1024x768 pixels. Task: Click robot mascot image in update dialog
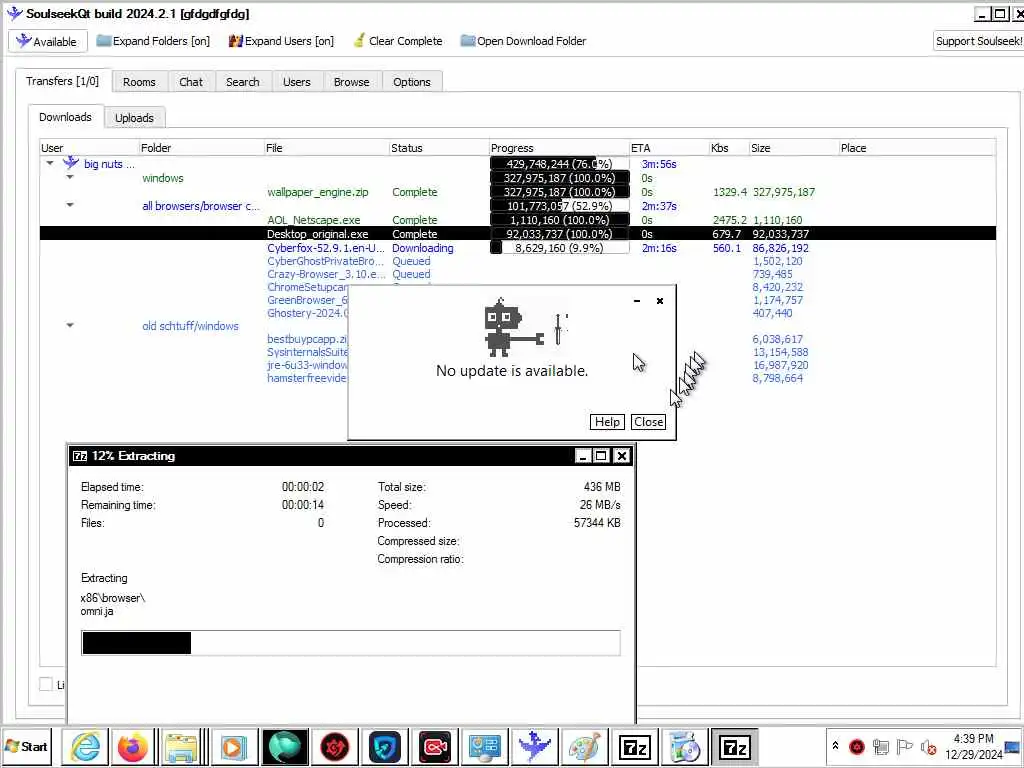[513, 327]
